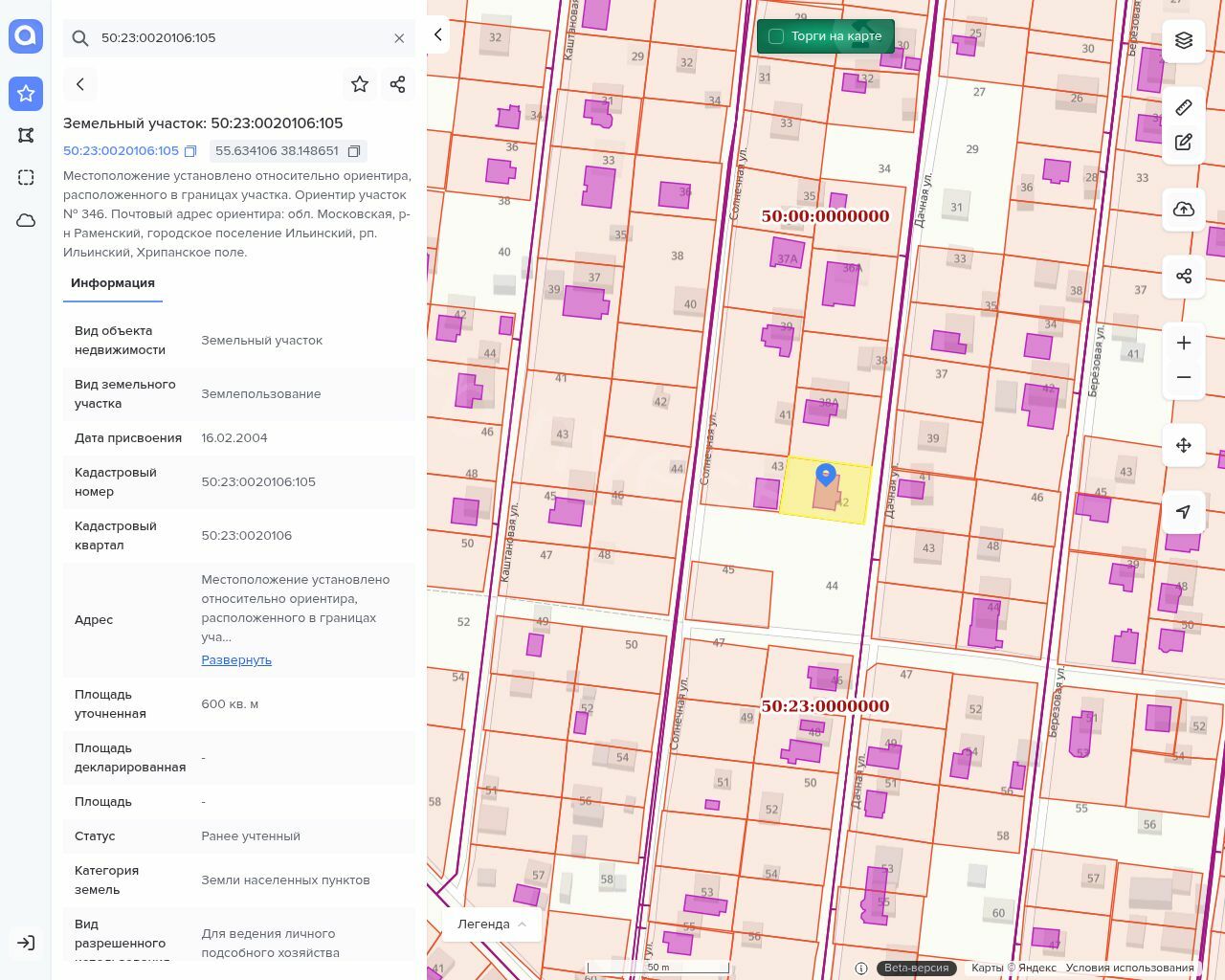1225x980 pixels.
Task: Zoom out on the map
Action: [x=1184, y=377]
